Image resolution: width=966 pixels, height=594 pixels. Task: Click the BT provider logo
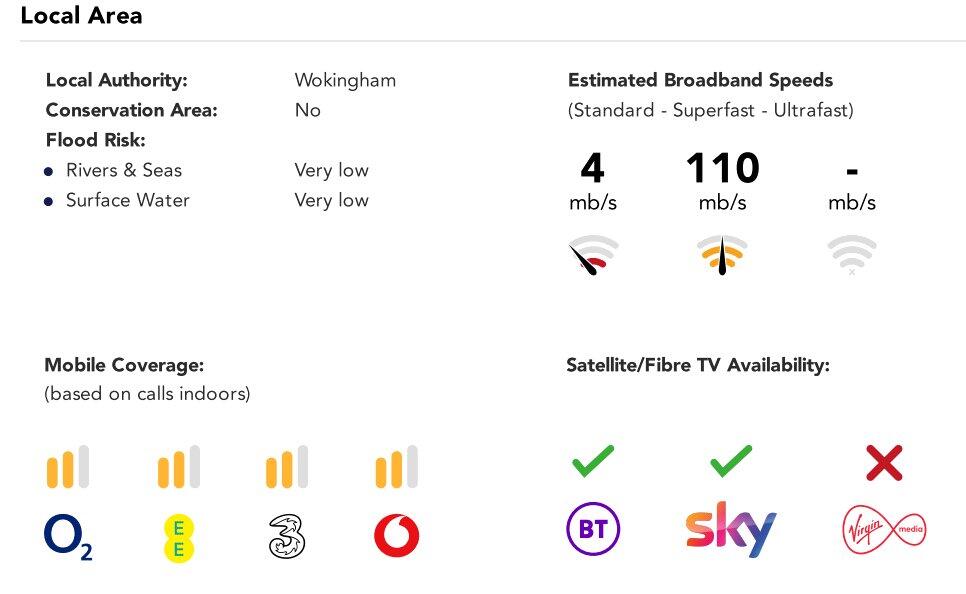coord(593,528)
